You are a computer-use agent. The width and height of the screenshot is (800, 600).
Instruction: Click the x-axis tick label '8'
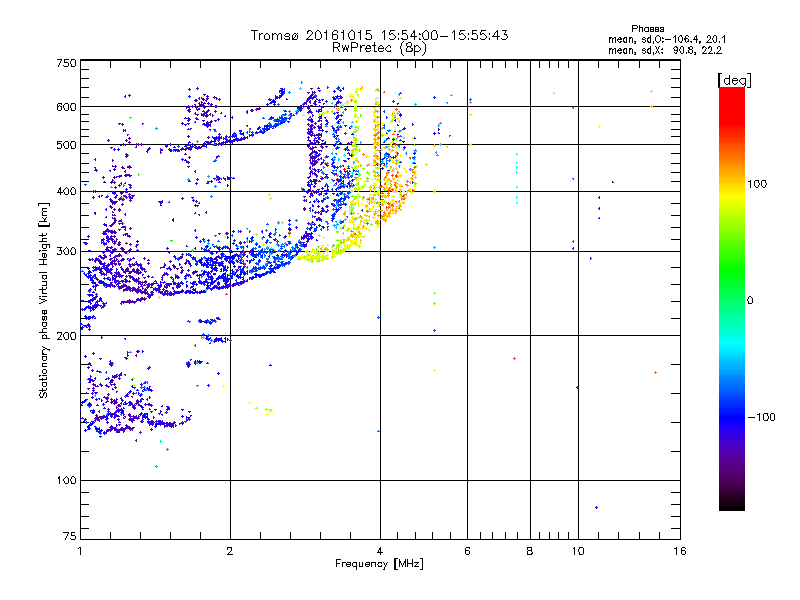pos(530,551)
